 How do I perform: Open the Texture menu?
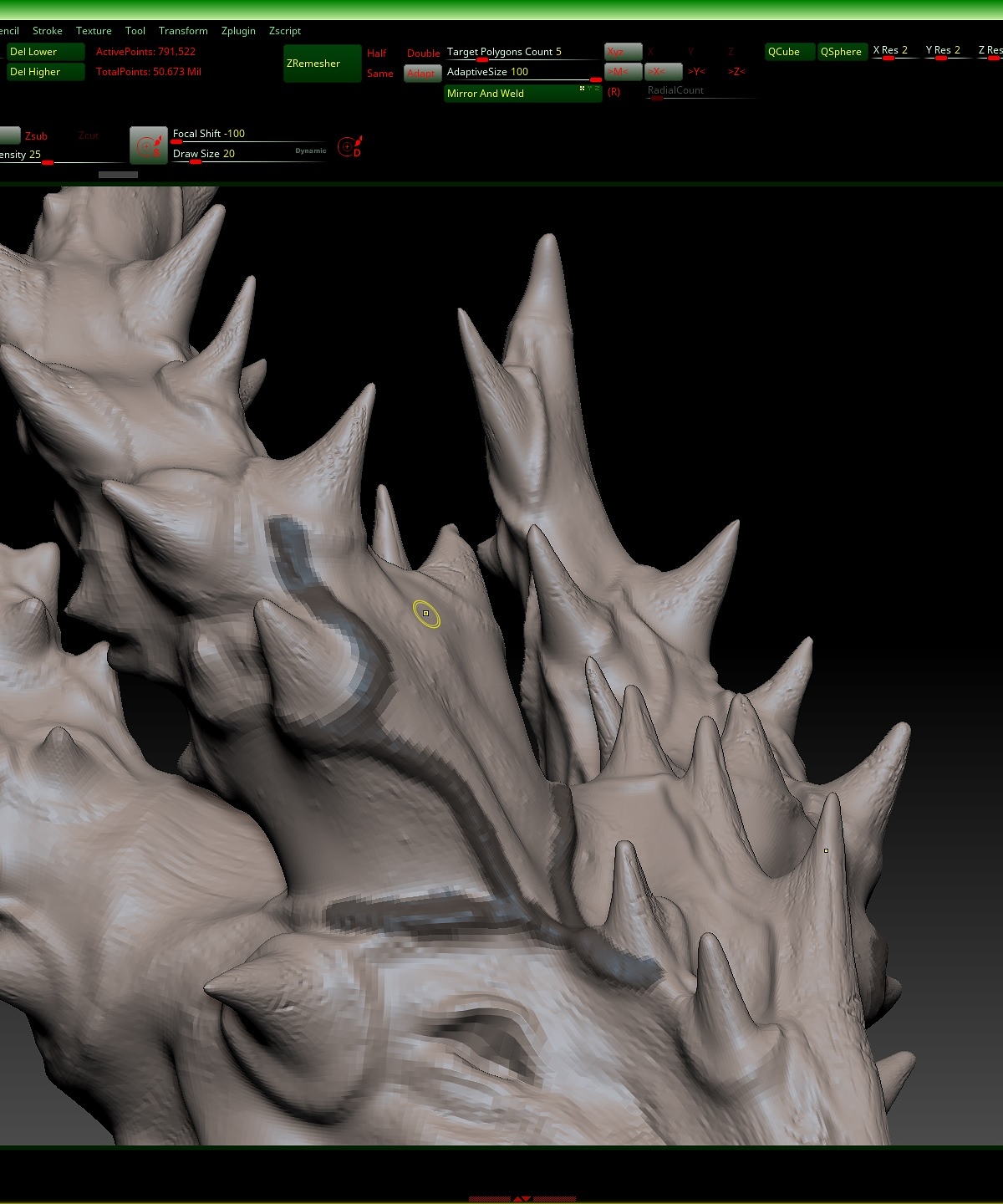[94, 31]
